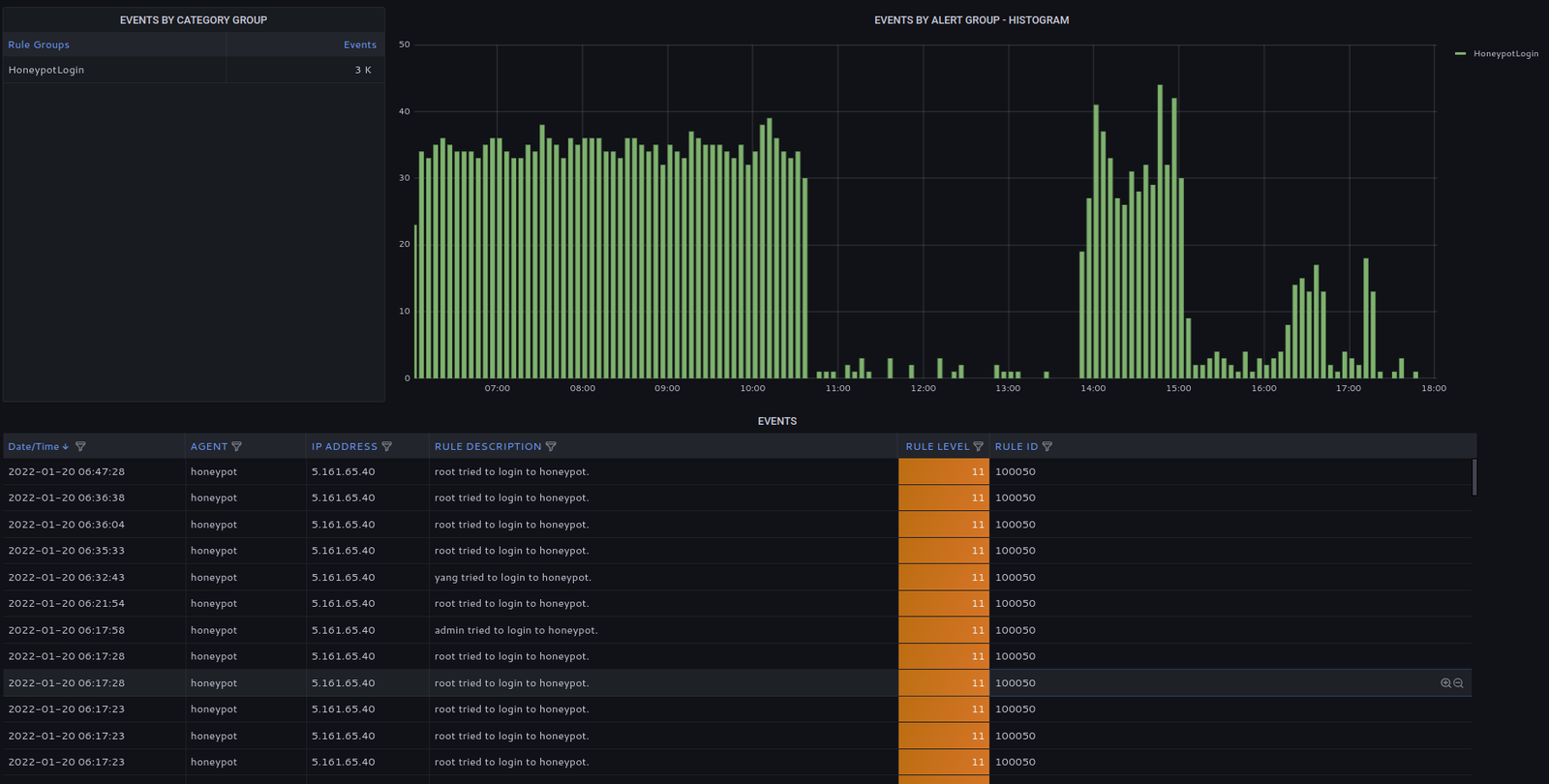The height and width of the screenshot is (784, 1549).
Task: Sort table by Date/Time header
Action: [34, 447]
